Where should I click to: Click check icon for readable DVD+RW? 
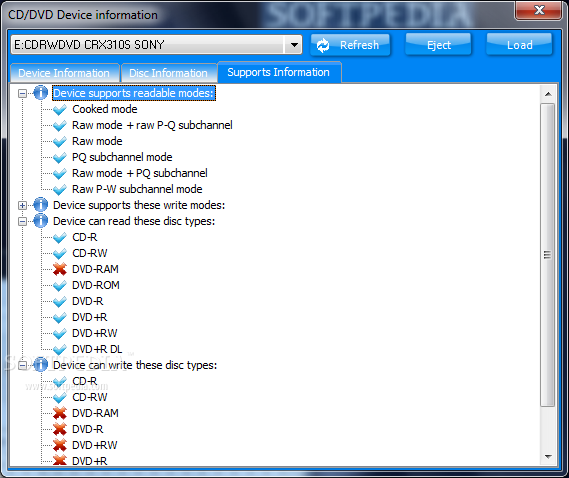60,333
